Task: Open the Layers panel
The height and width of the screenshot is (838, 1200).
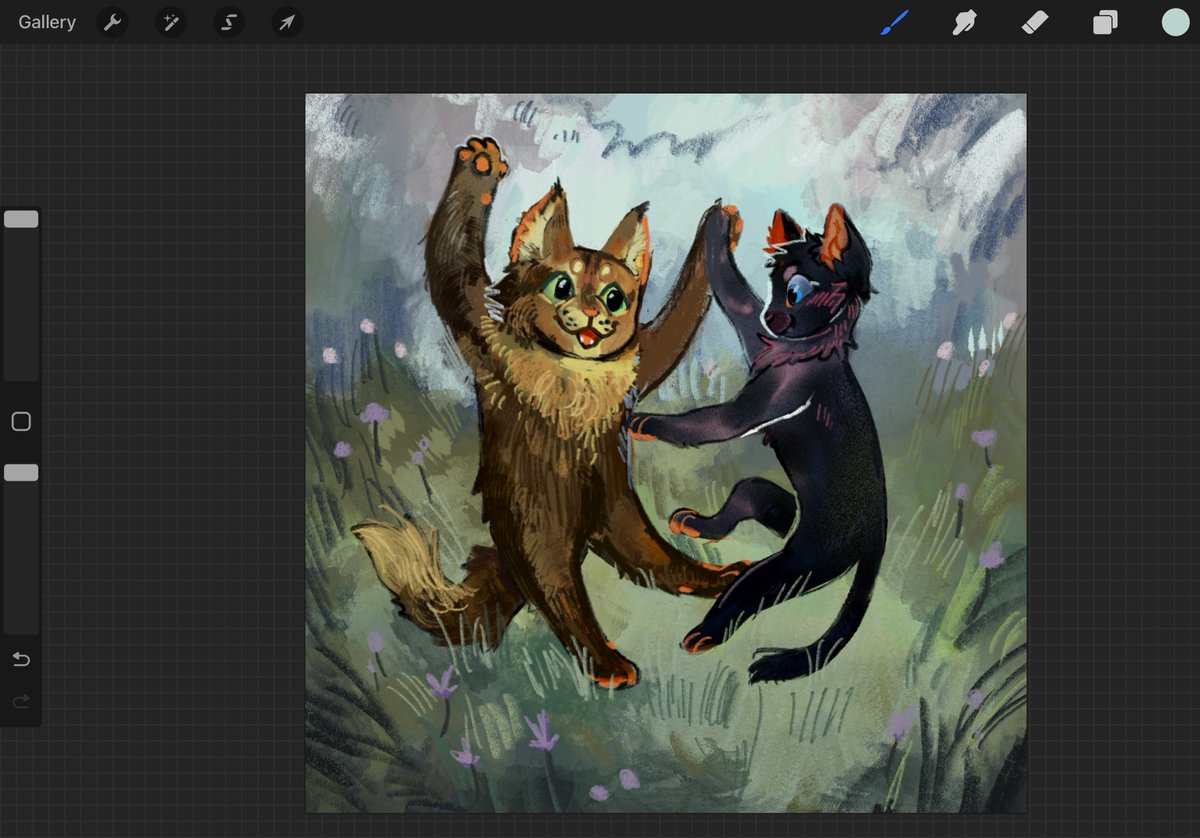Action: coord(1105,22)
